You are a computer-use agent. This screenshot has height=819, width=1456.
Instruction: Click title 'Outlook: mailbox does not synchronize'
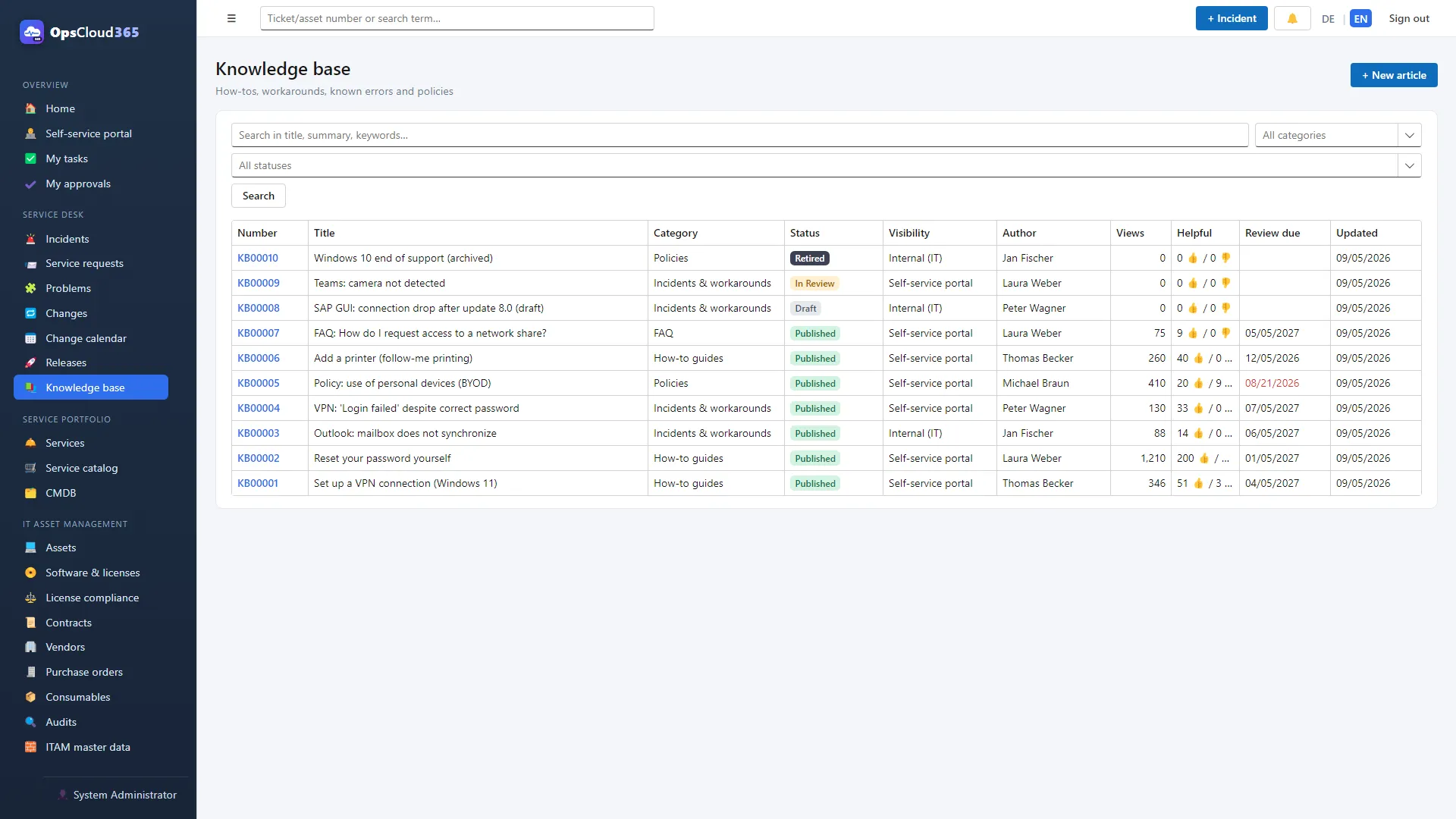coord(405,433)
